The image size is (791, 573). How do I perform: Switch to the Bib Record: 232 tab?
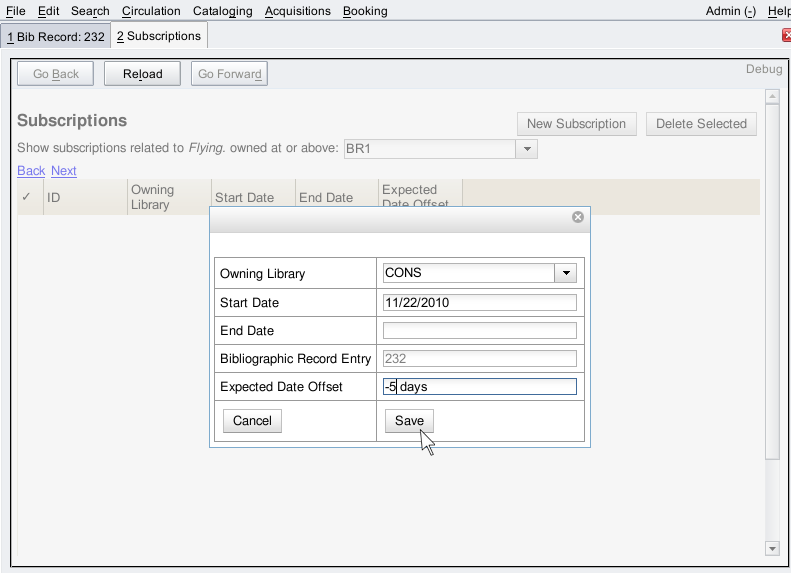point(56,36)
